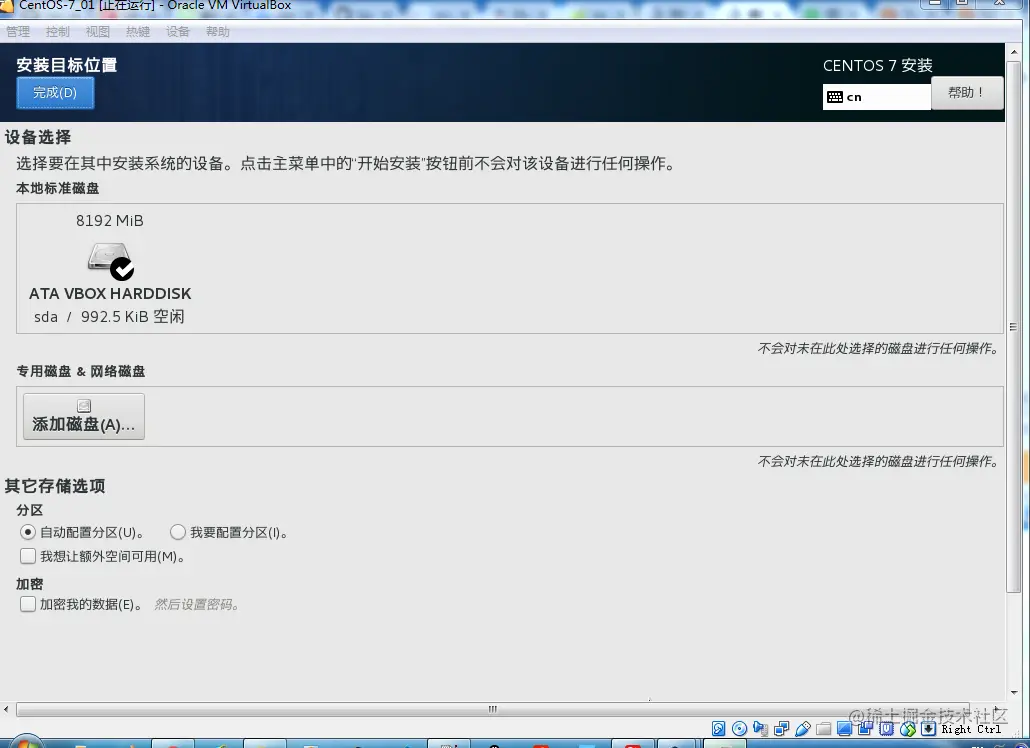Open the 帮助 menu in VirtualBox menu bar

(x=217, y=32)
